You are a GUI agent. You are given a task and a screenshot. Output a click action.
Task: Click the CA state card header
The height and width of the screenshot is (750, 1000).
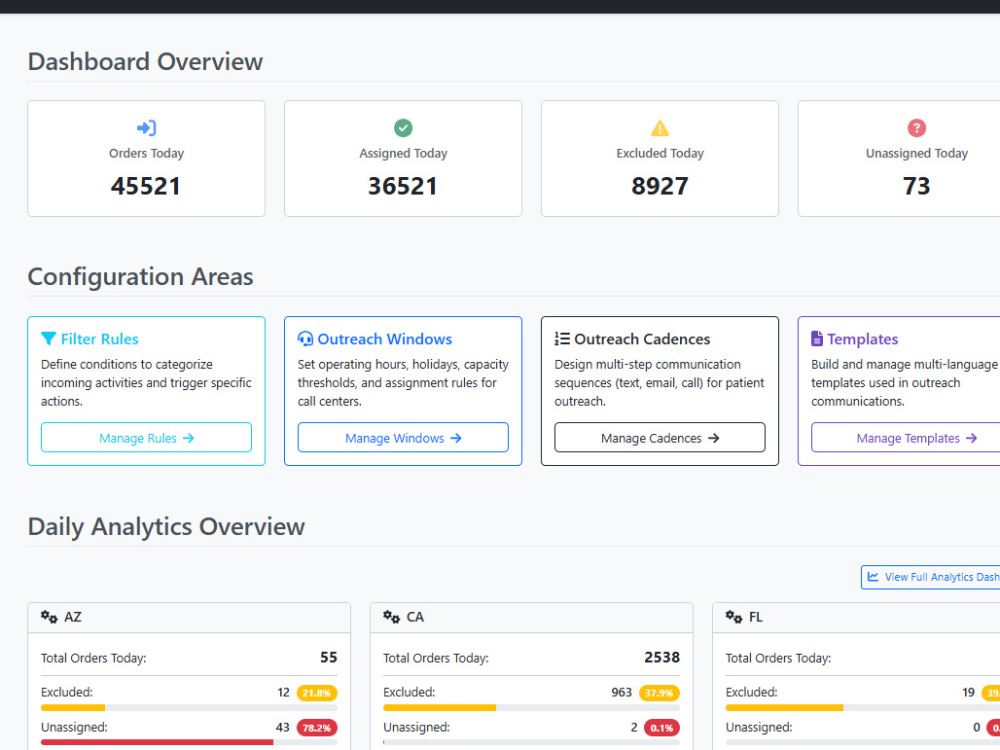[531, 617]
